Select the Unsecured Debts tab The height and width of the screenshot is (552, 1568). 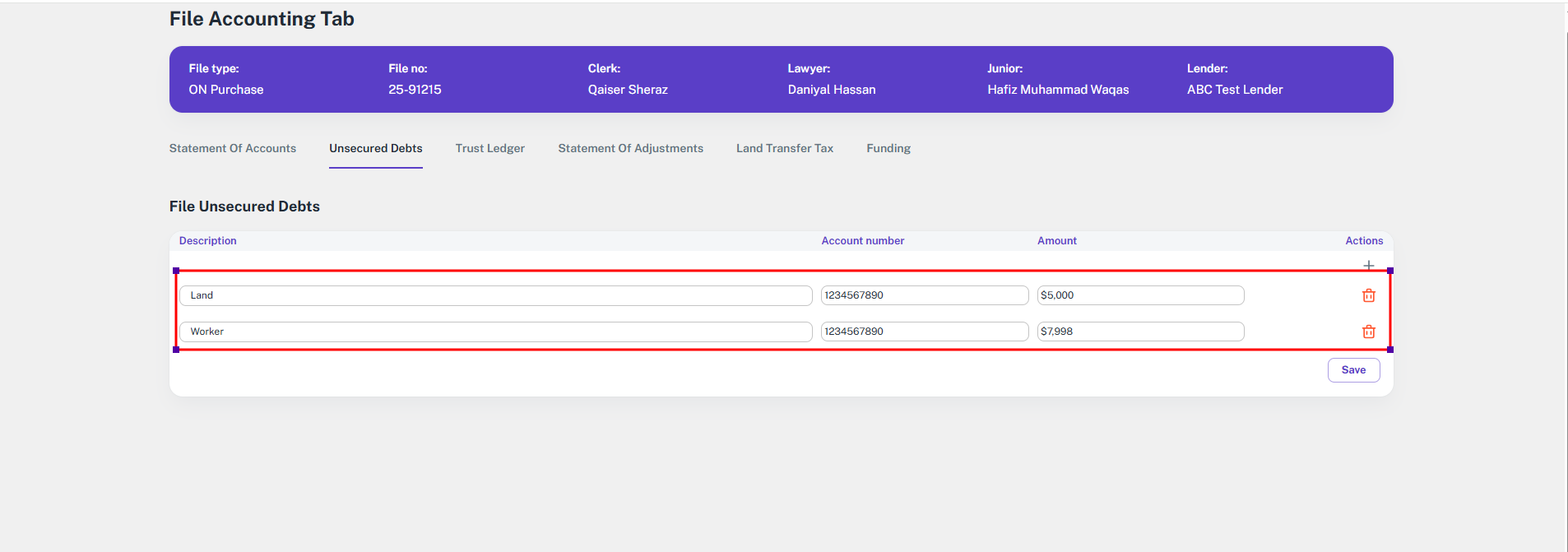click(376, 148)
